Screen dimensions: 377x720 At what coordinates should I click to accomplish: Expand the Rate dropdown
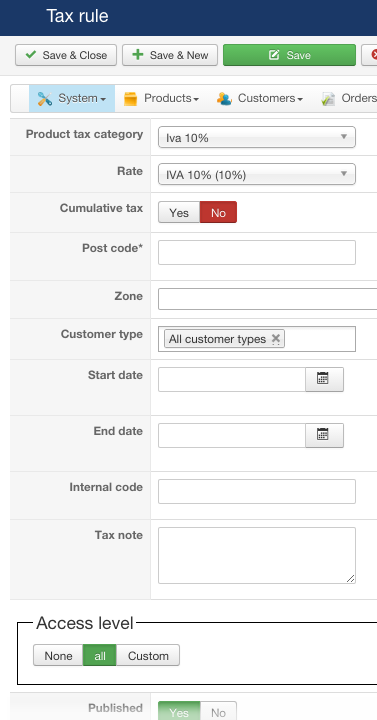(x=257, y=174)
